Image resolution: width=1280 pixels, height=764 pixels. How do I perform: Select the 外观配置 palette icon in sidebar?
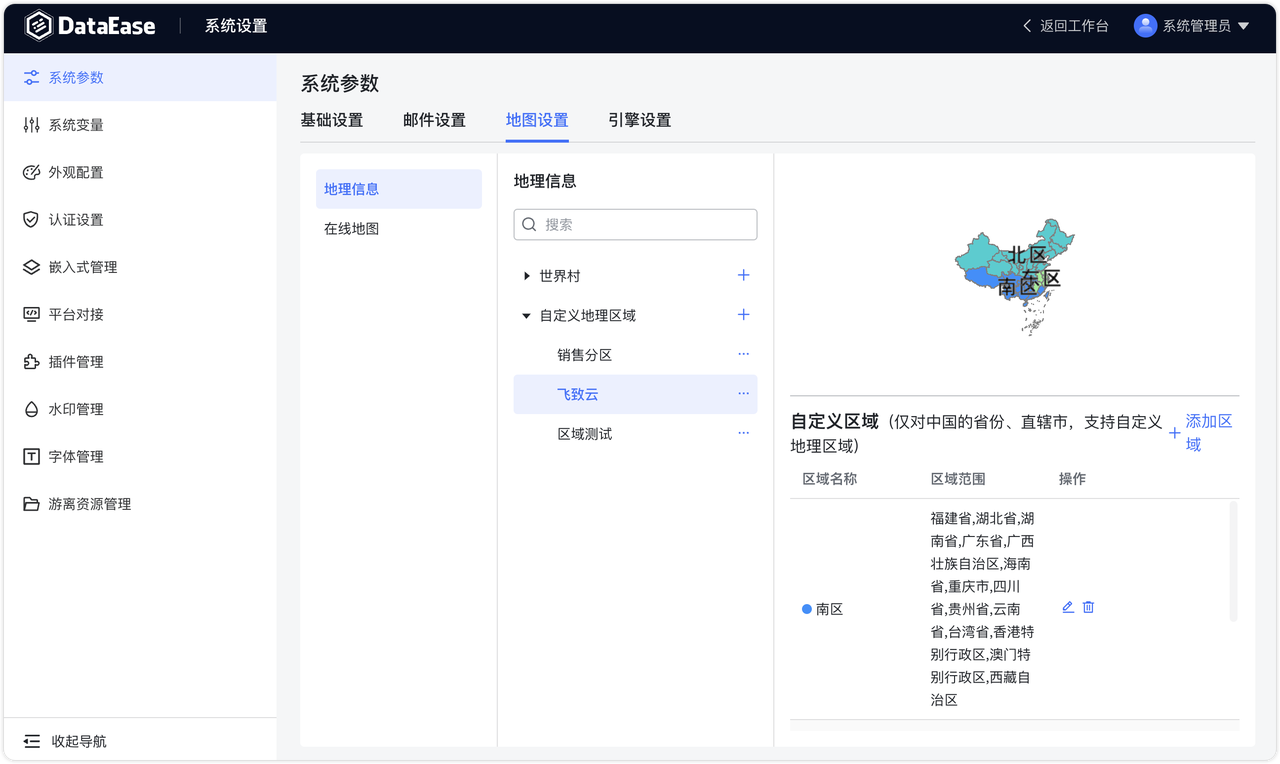click(30, 172)
